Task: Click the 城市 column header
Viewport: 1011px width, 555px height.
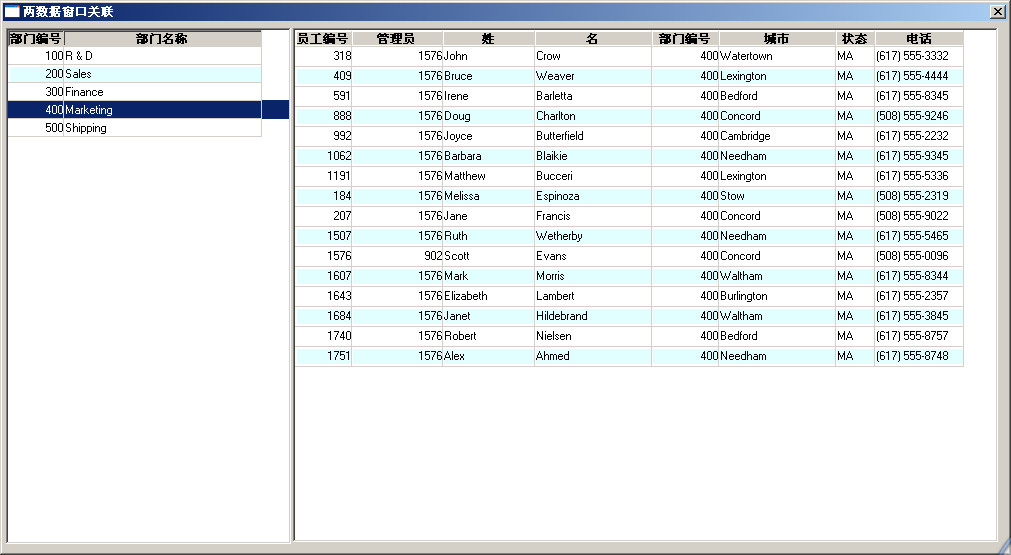Action: [776, 39]
